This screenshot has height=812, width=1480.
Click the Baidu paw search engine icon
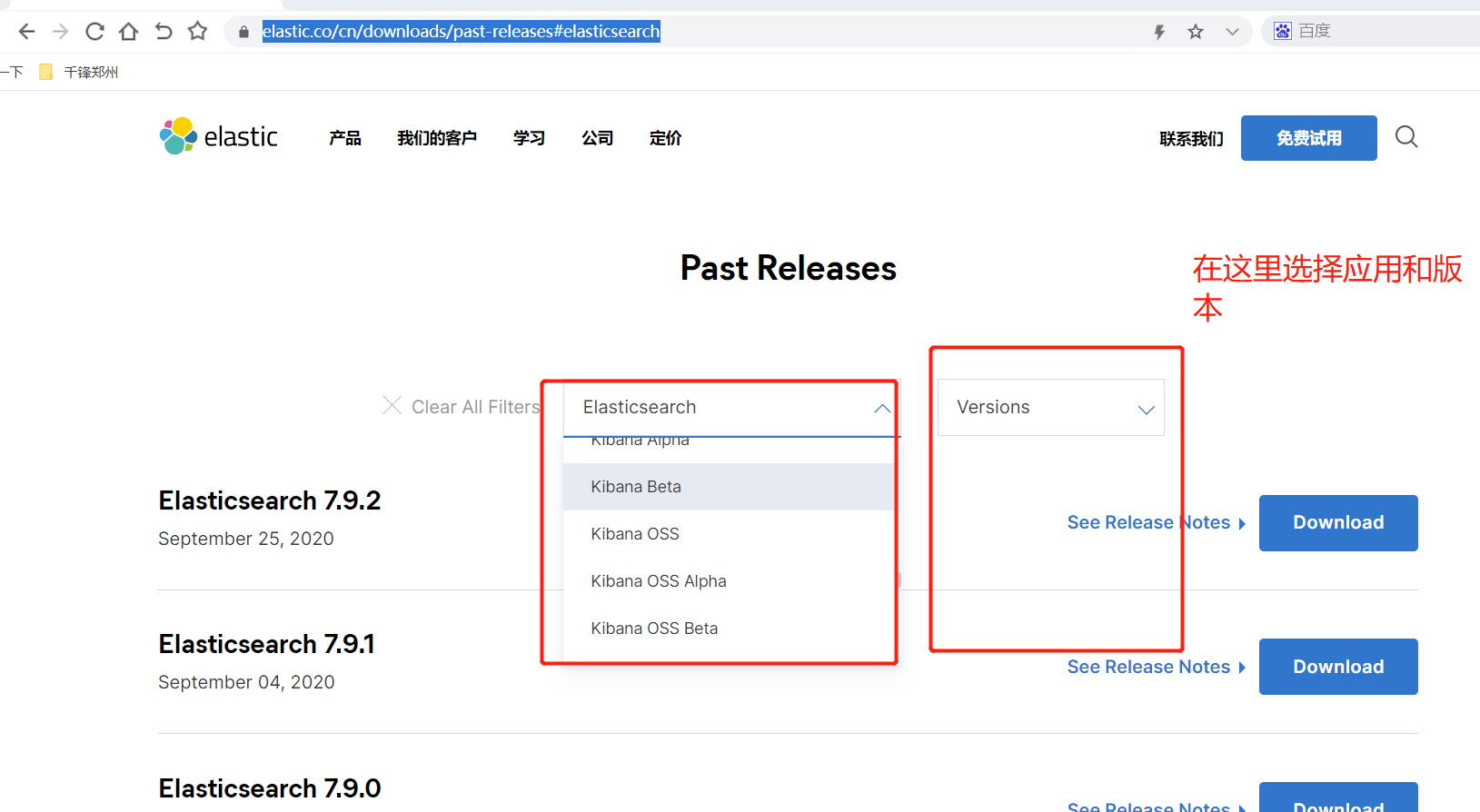1282,31
